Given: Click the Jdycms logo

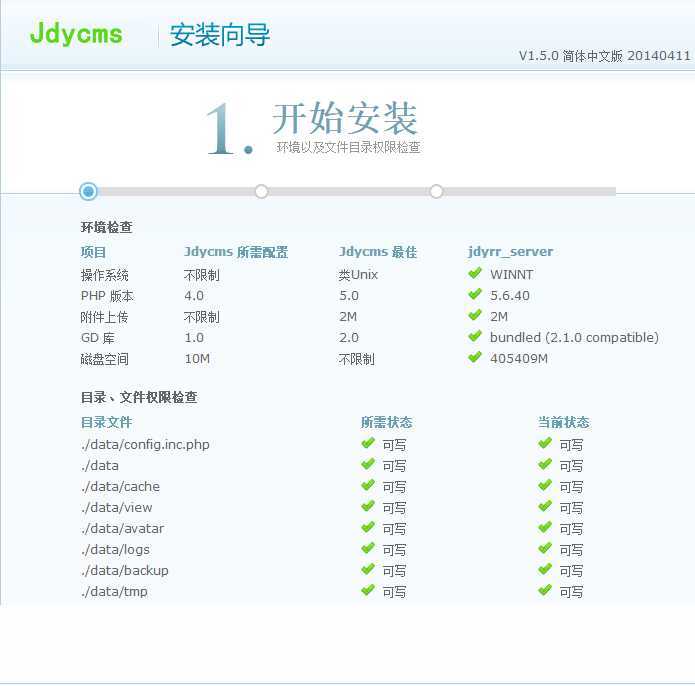Looking at the screenshot, I should (x=76, y=34).
